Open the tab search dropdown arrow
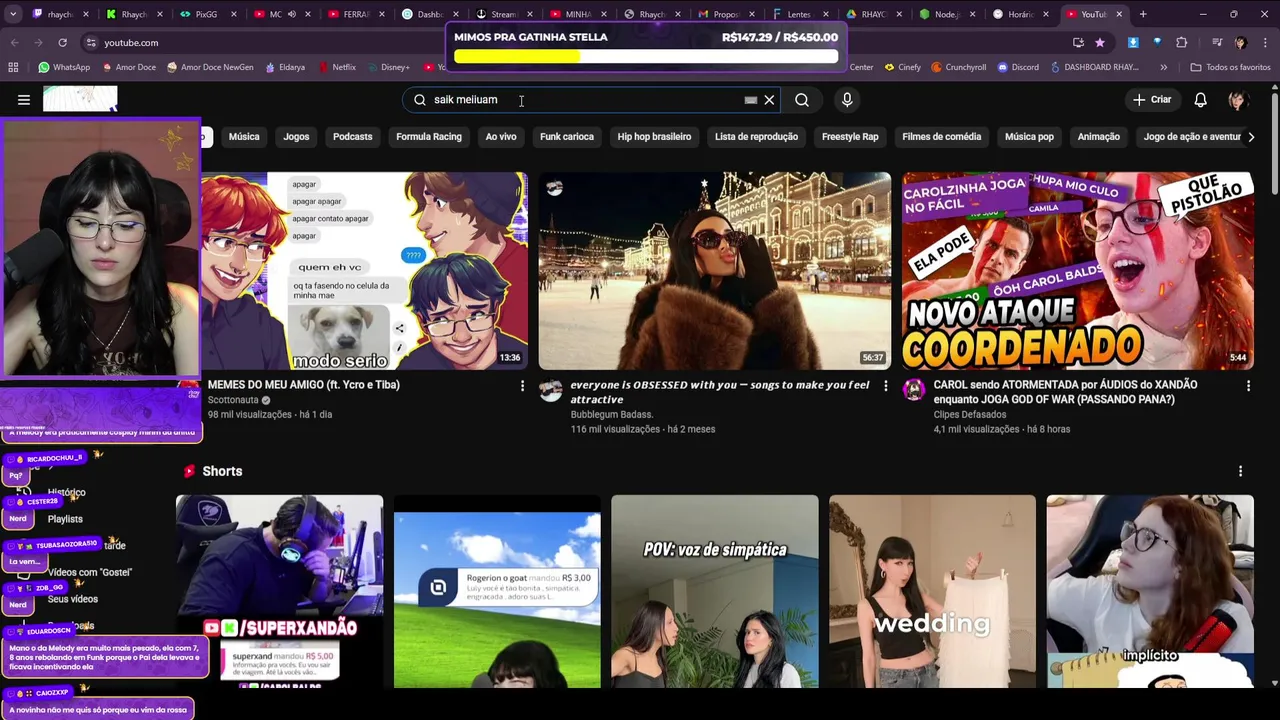The image size is (1280, 720). tap(14, 14)
